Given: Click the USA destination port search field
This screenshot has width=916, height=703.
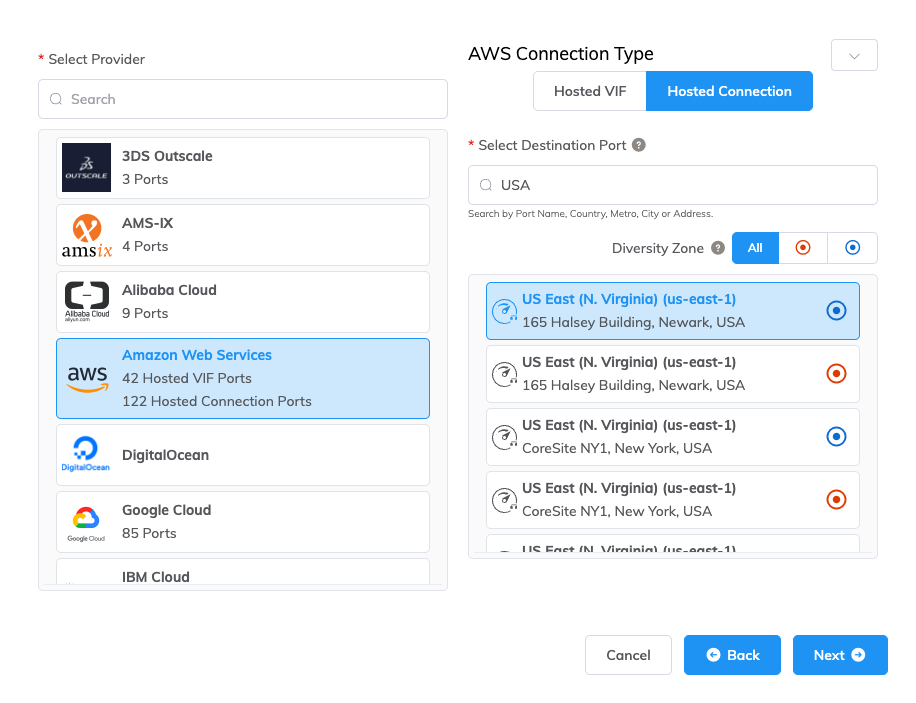Looking at the screenshot, I should [672, 184].
